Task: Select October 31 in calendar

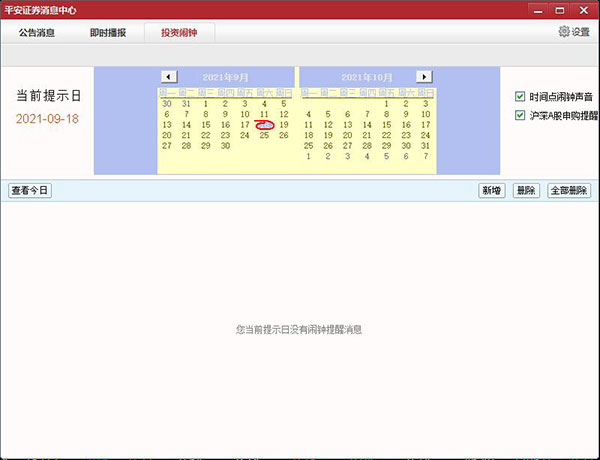Action: pos(426,145)
